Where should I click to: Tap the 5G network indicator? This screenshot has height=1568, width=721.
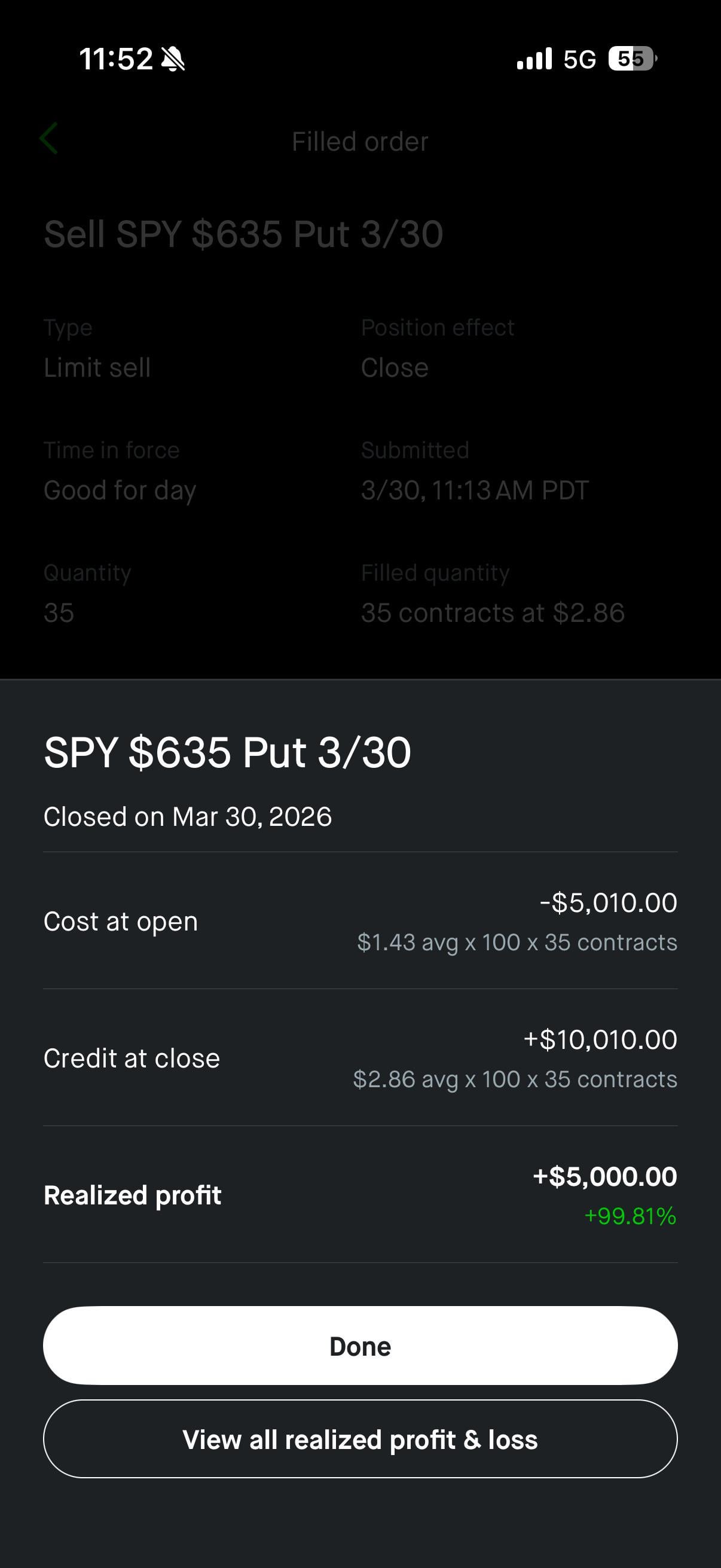point(579,59)
